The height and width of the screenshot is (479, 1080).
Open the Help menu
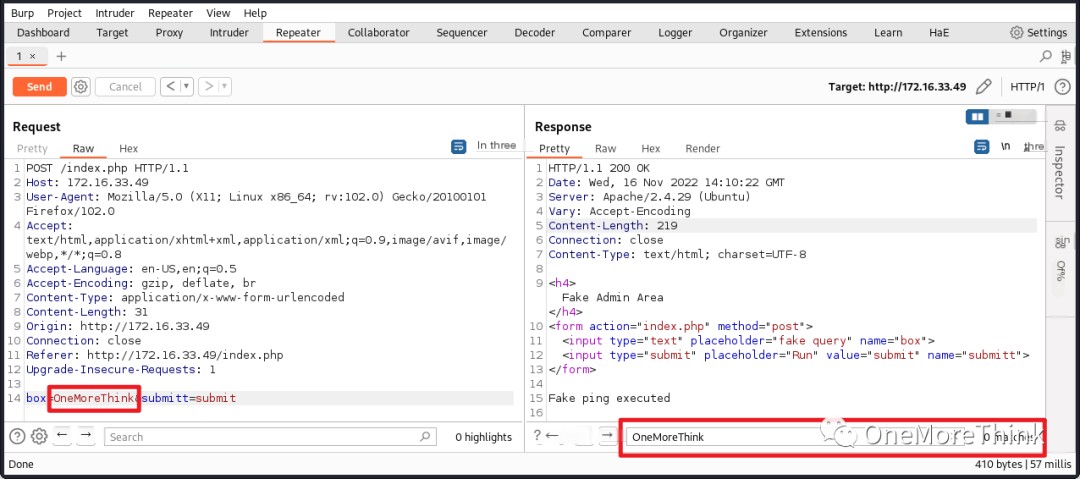[255, 13]
